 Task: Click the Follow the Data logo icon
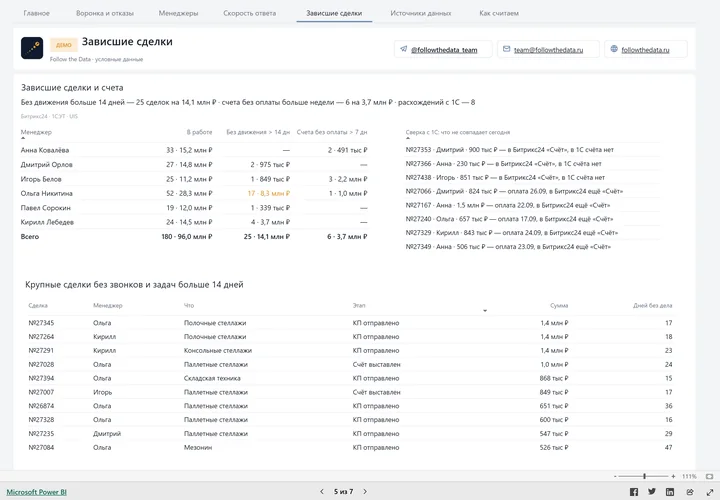coord(32,48)
